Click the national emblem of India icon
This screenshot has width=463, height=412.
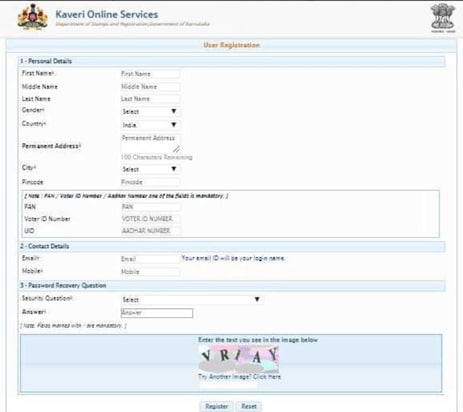point(443,18)
